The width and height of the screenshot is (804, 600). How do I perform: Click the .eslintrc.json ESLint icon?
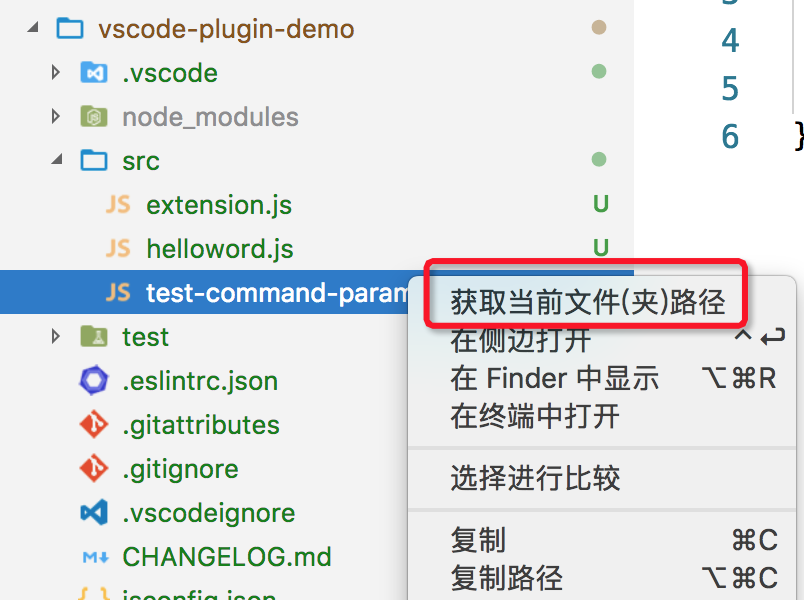tap(94, 381)
